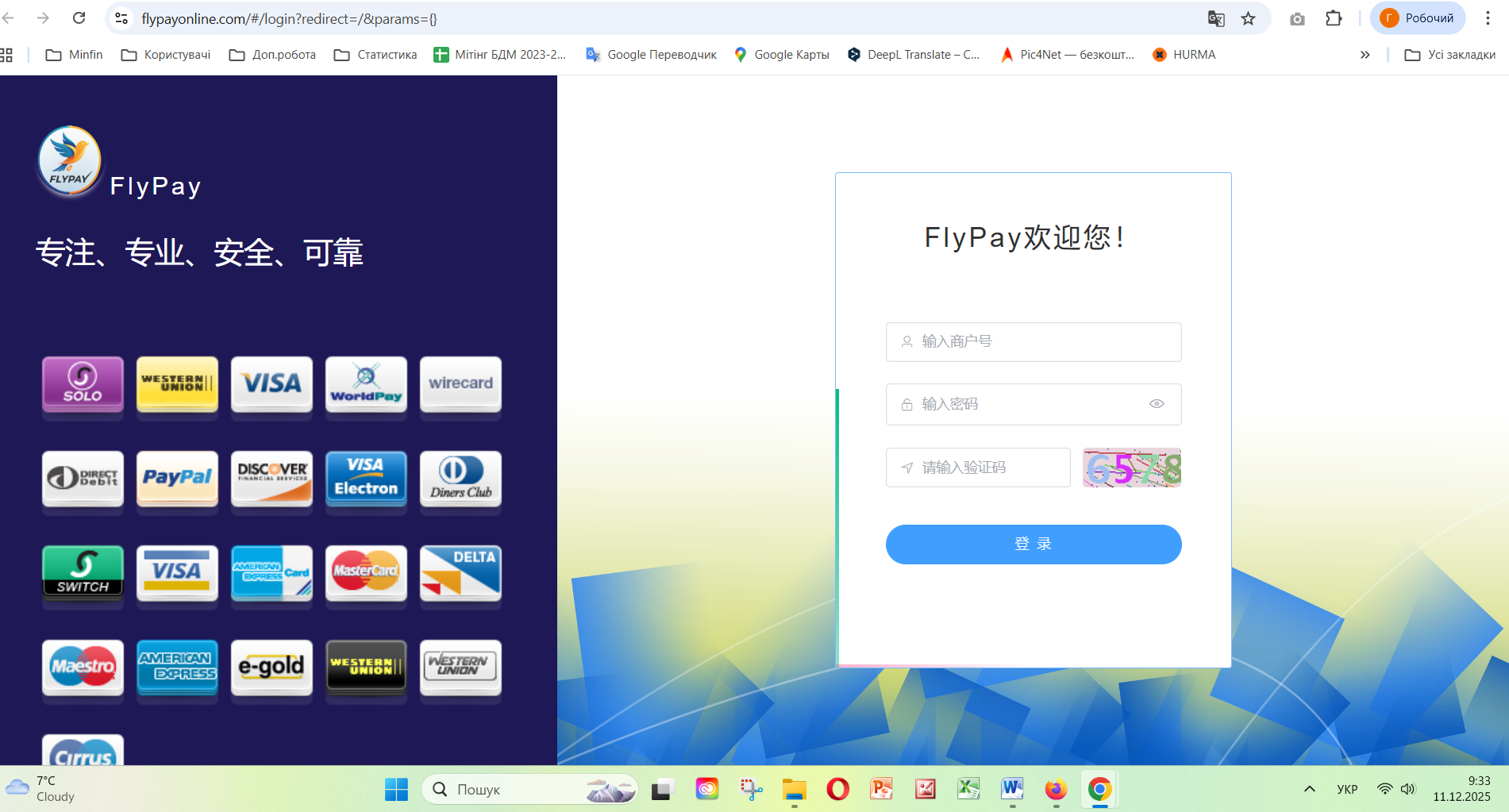Viewport: 1509px width, 812px height.
Task: Click the blue login button
Action: click(1034, 545)
